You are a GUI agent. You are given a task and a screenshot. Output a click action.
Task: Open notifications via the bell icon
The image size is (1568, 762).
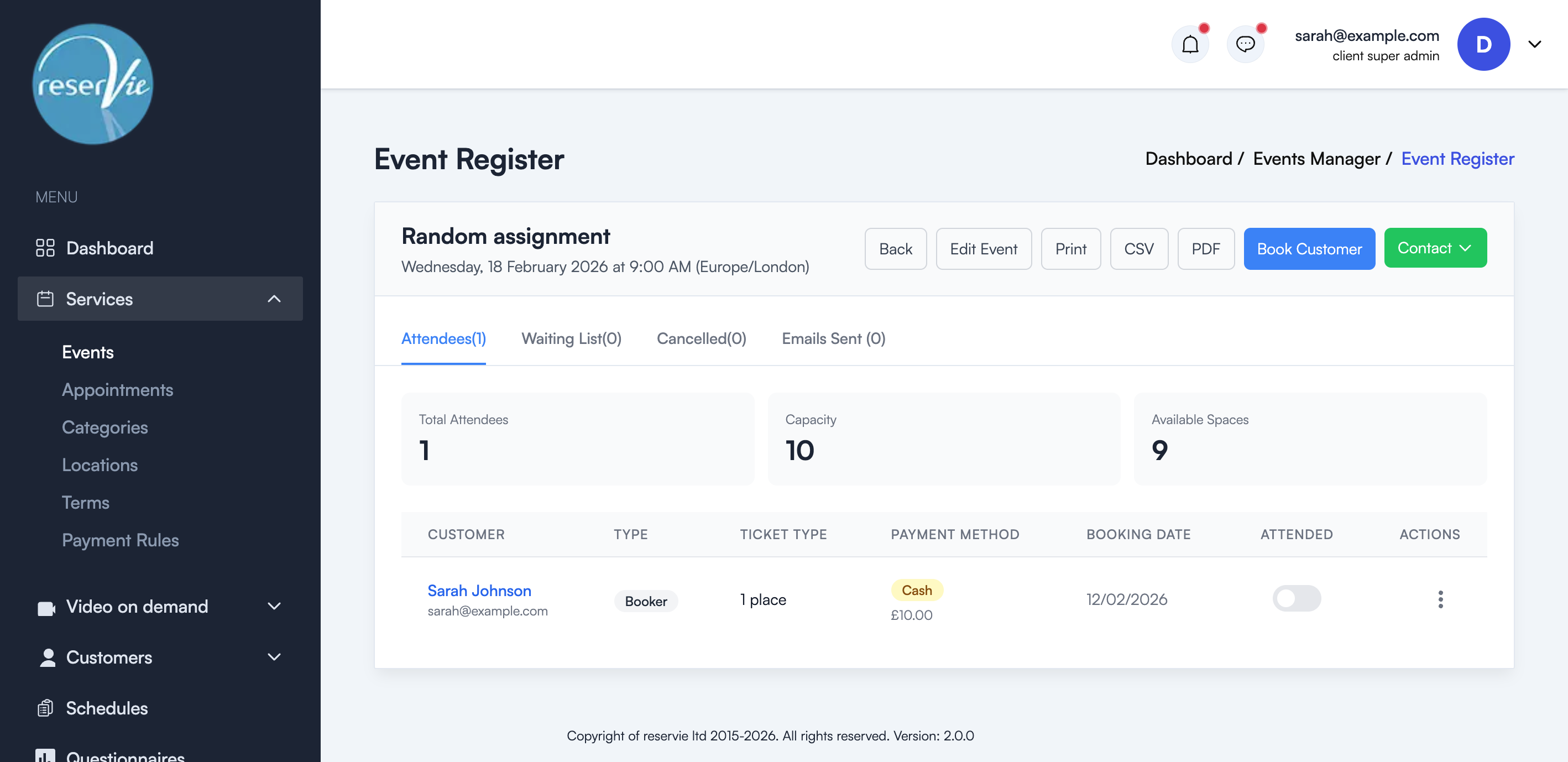click(x=1190, y=44)
